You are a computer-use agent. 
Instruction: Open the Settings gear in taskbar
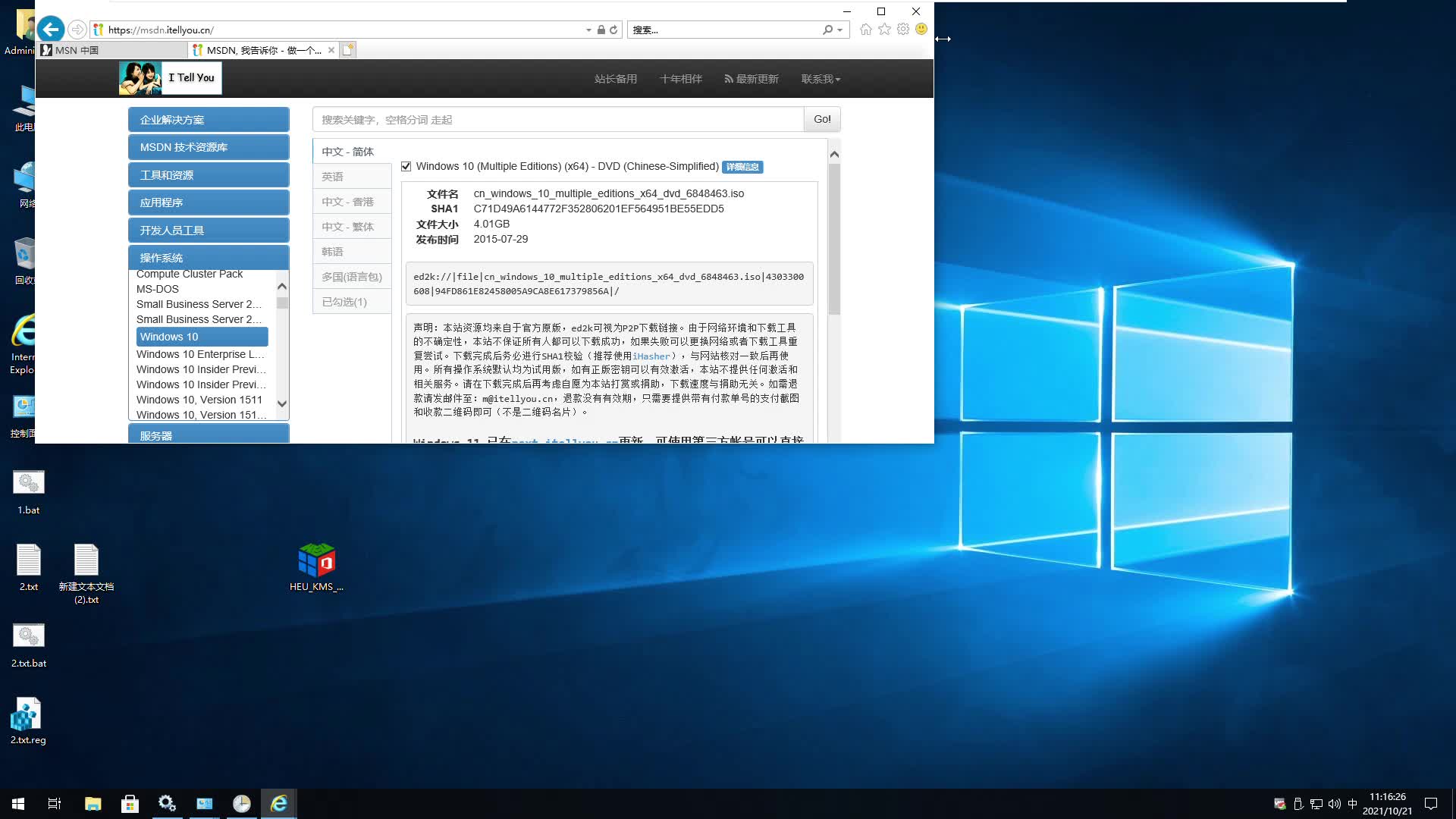[x=167, y=804]
